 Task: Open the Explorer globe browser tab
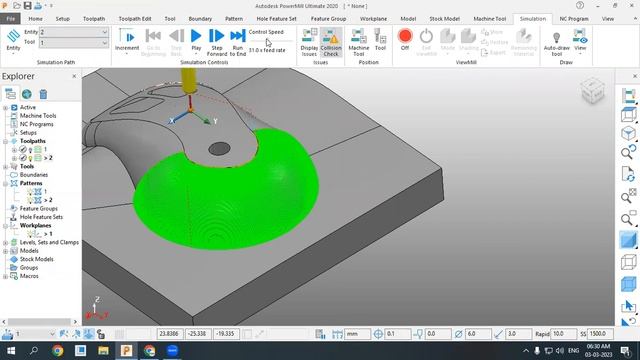(x=27, y=94)
